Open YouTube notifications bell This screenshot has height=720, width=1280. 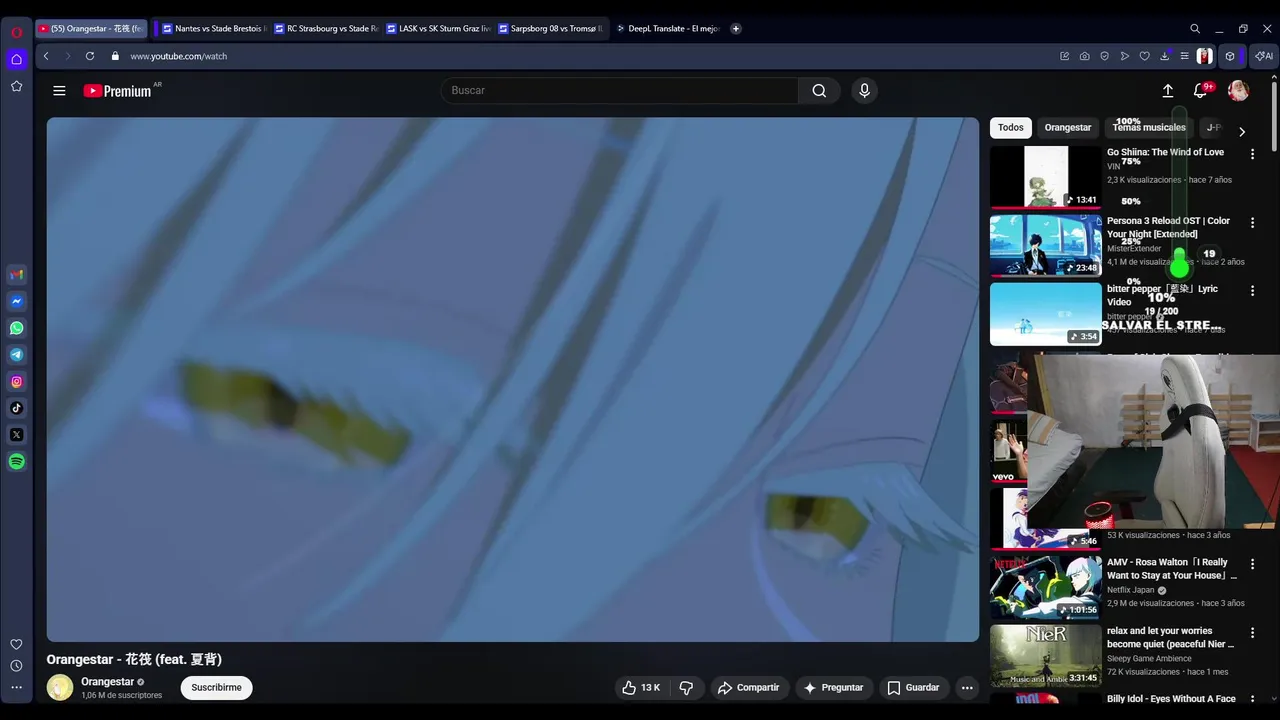(x=1201, y=91)
